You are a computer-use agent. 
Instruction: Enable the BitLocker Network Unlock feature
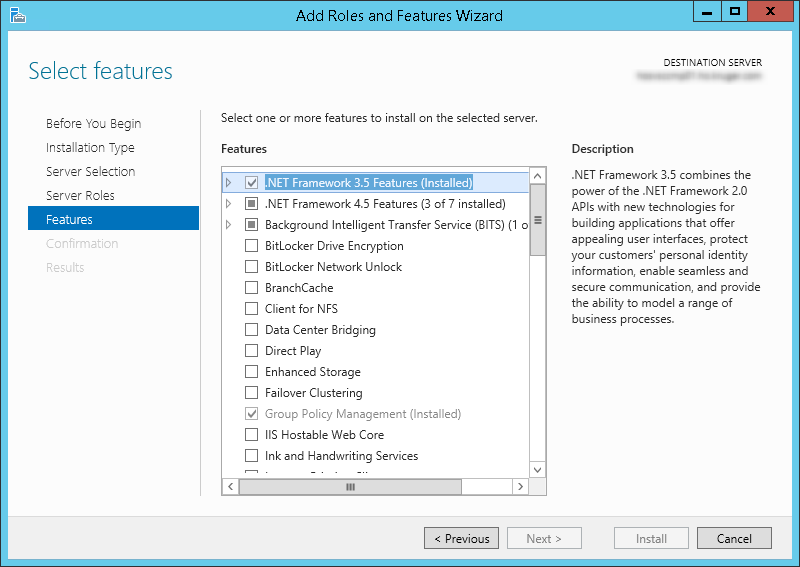click(251, 266)
